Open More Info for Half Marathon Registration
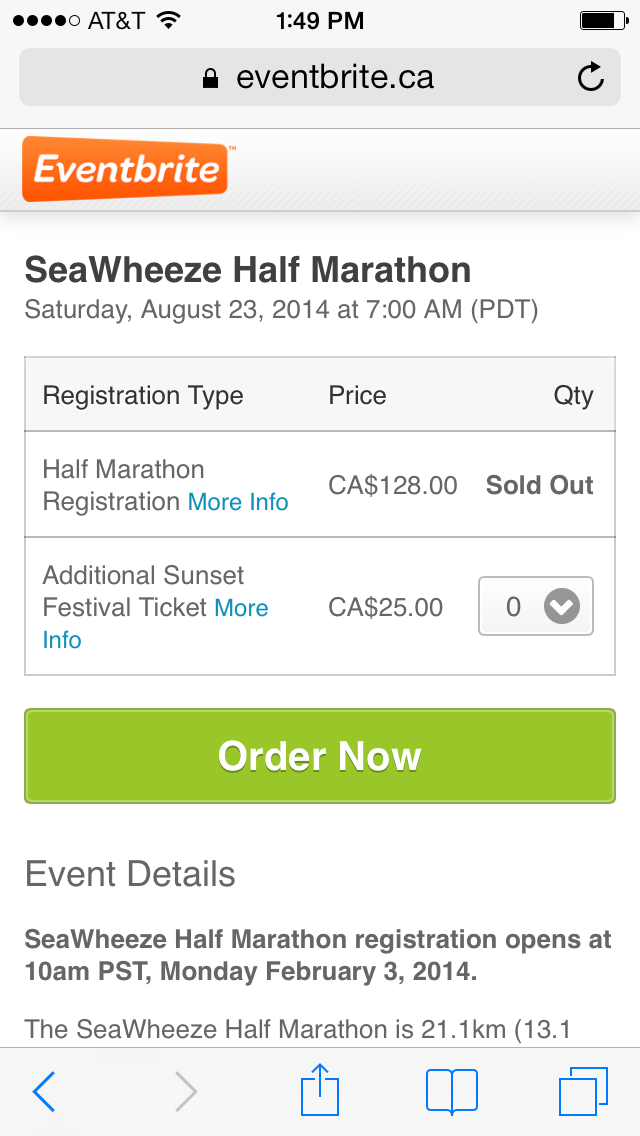The width and height of the screenshot is (640, 1136). (x=238, y=502)
